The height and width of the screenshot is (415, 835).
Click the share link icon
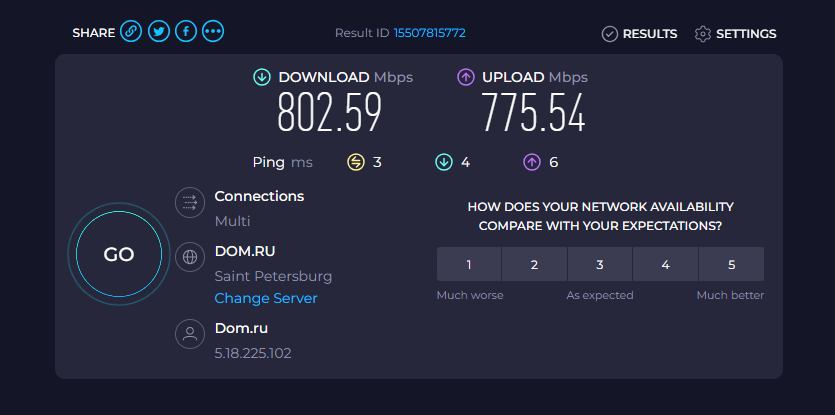131,32
